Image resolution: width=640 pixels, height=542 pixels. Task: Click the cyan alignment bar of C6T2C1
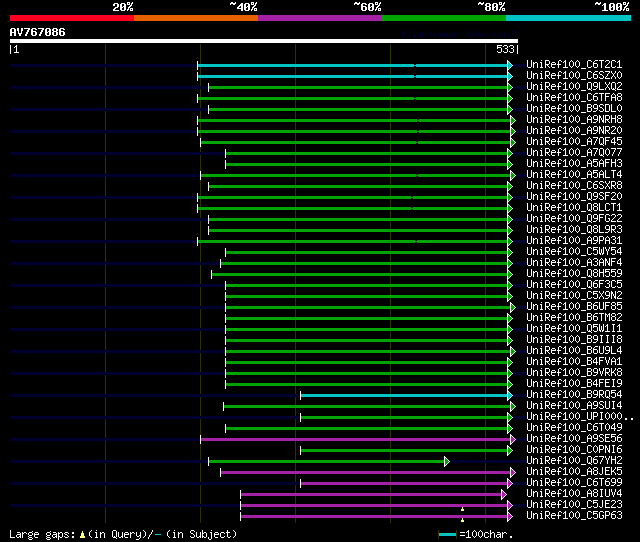[x=353, y=65]
